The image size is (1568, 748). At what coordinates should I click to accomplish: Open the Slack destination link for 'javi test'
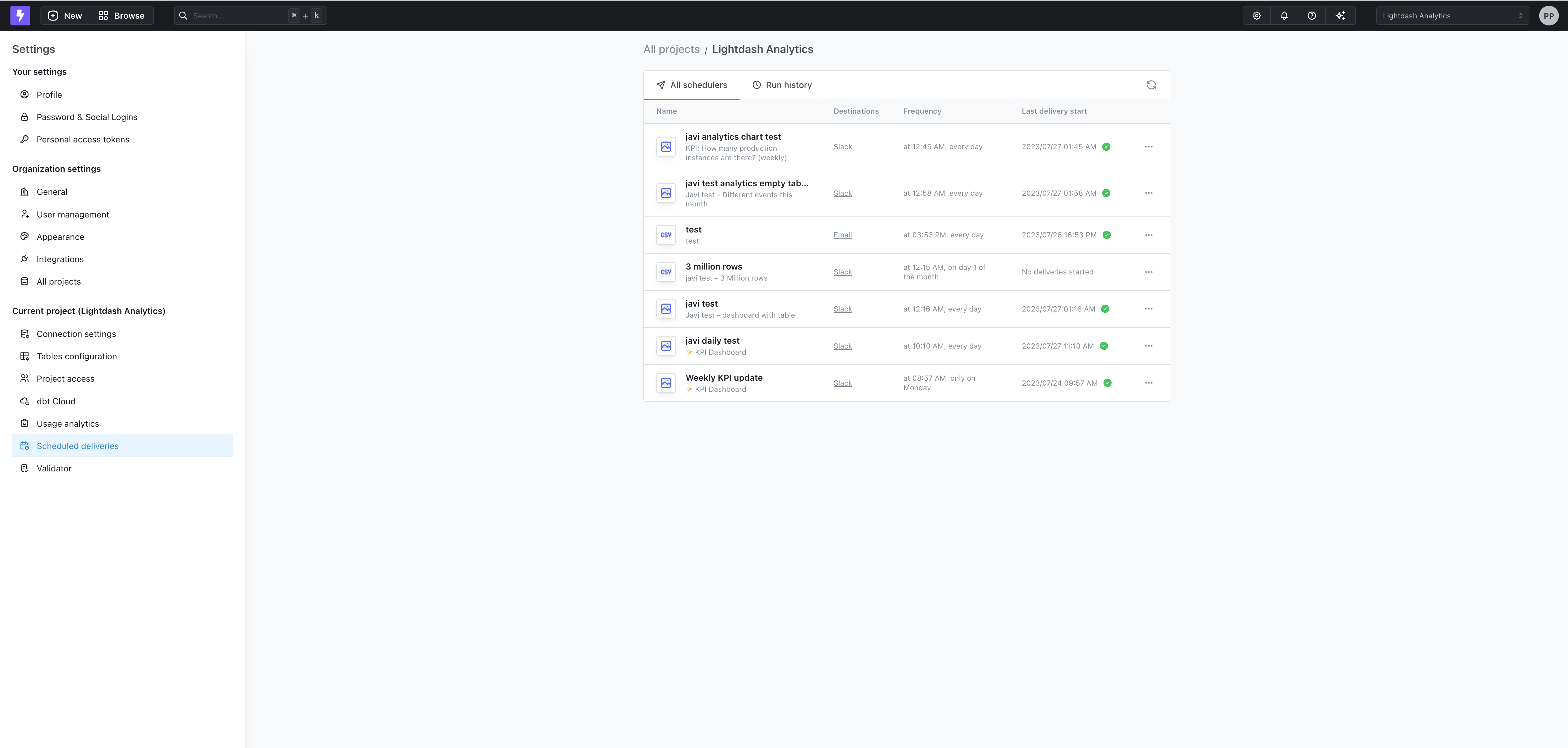(843, 308)
